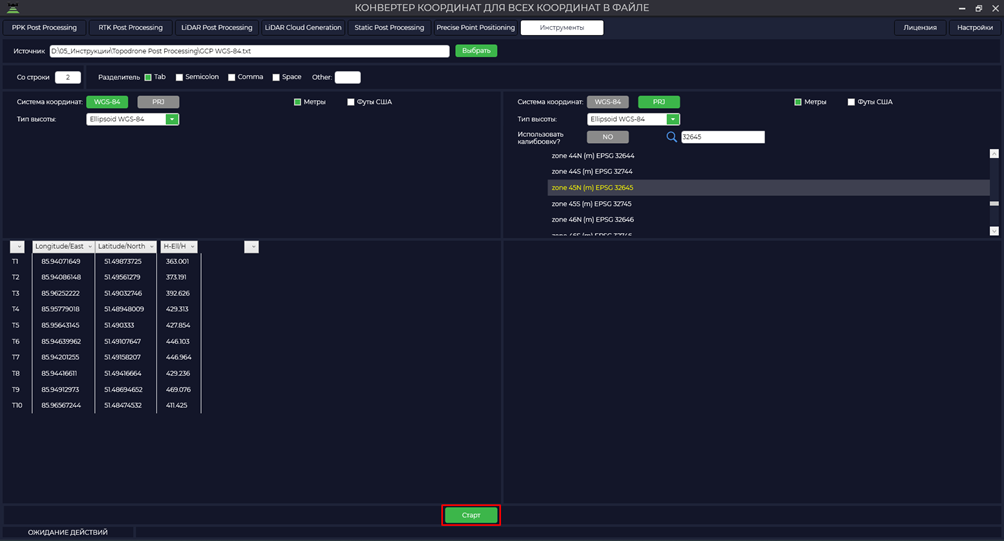Open LiDAR Post Processing tab
This screenshot has width=1004, height=541.
pyautogui.click(x=216, y=28)
